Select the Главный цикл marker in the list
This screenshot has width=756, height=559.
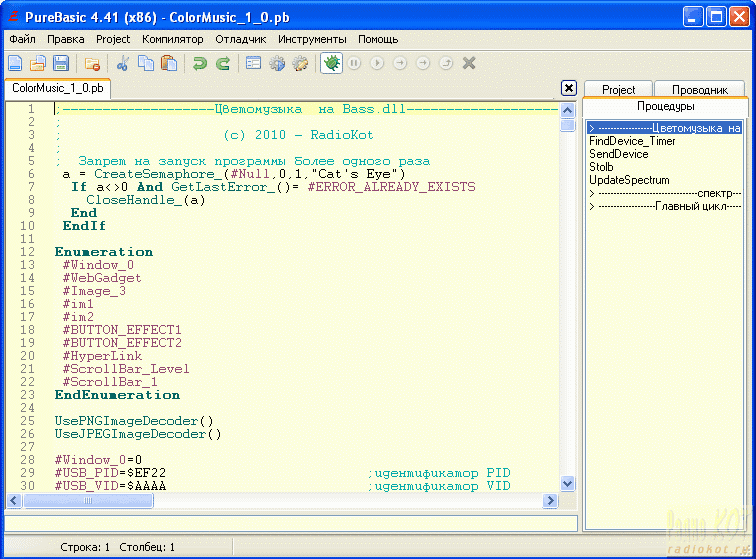[664, 206]
